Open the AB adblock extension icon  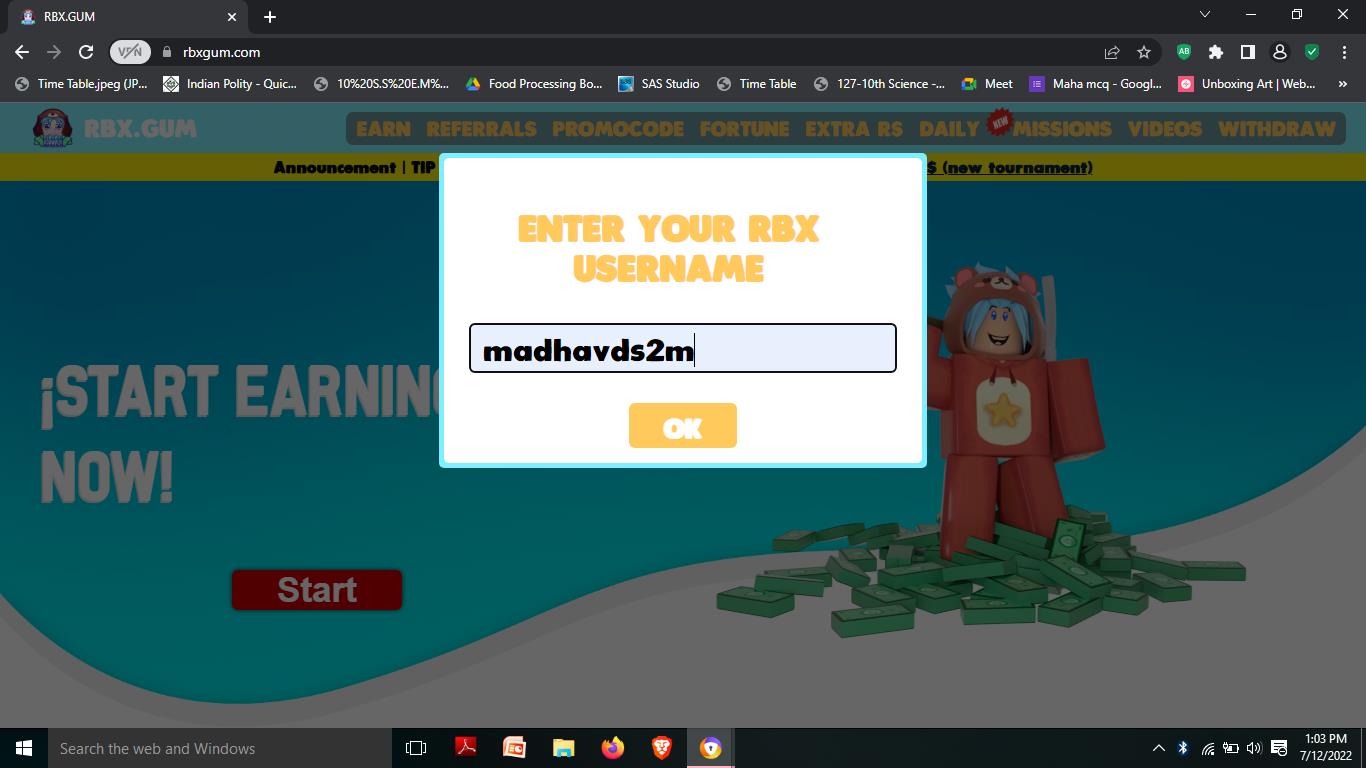click(x=1184, y=52)
